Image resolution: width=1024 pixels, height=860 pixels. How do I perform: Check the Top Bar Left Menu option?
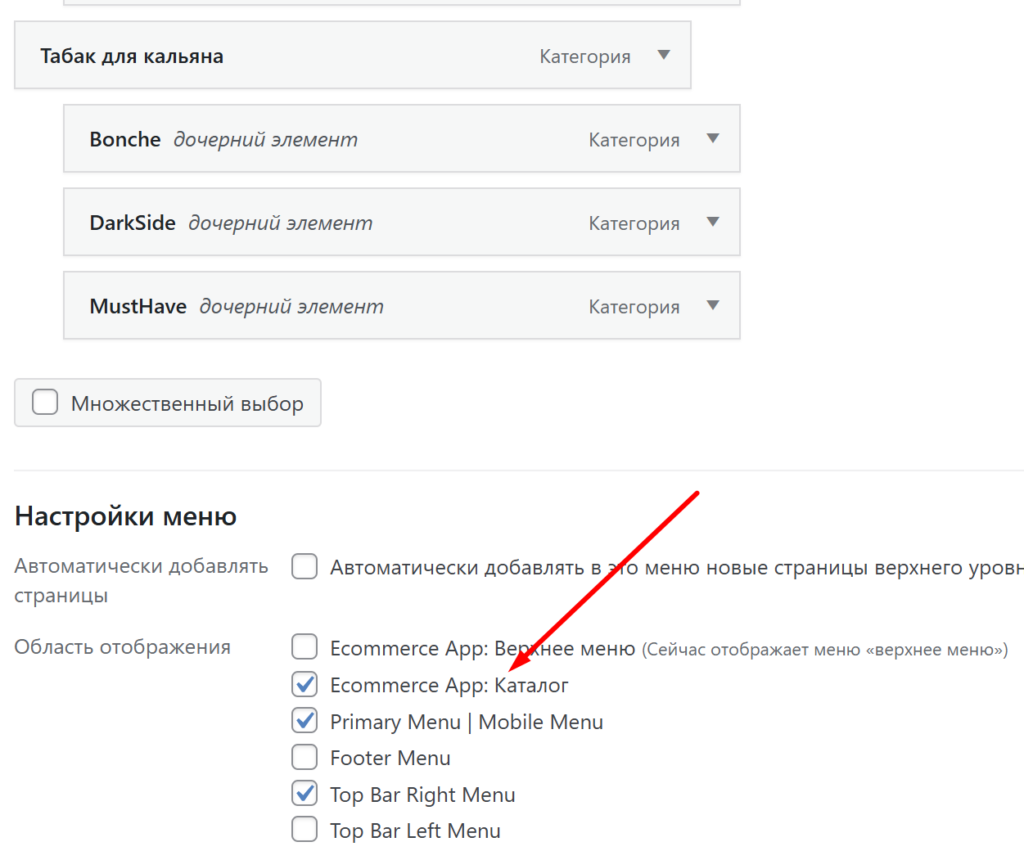pyautogui.click(x=305, y=830)
